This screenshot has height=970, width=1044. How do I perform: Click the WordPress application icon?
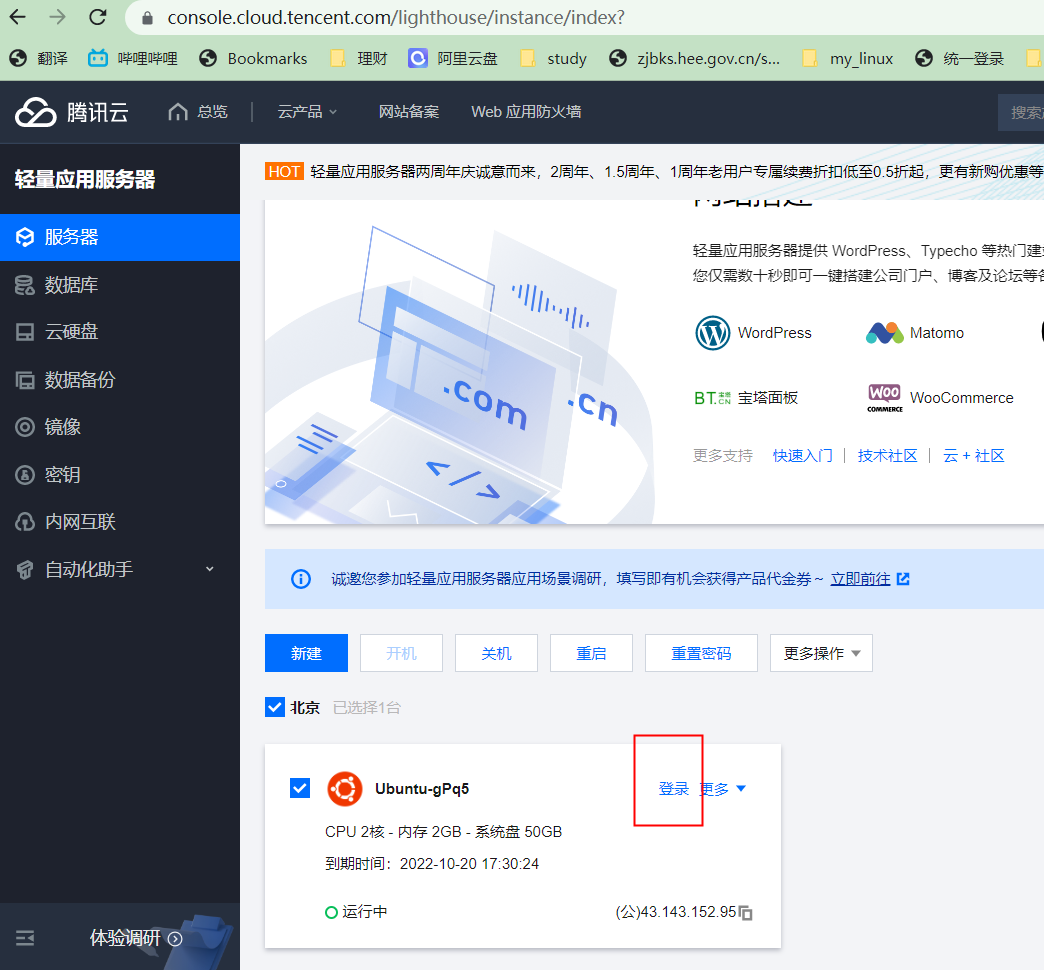point(712,333)
